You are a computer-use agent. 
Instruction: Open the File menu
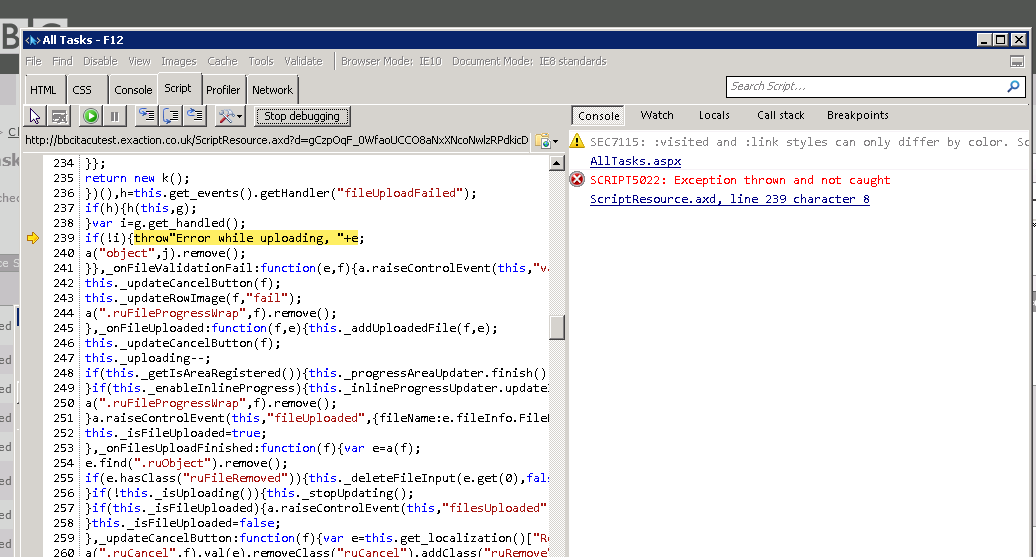(34, 61)
